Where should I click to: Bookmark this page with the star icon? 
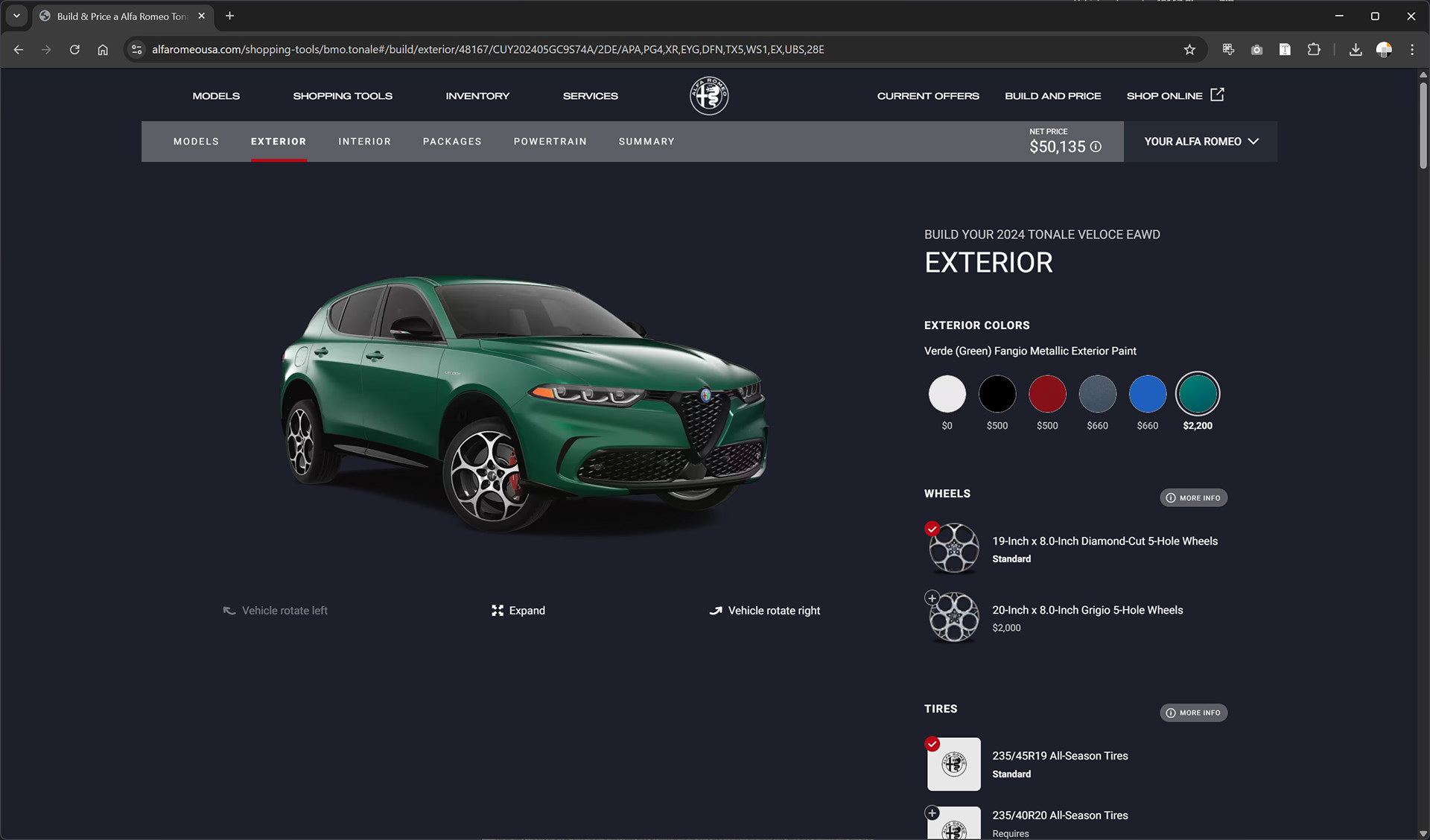pos(1189,49)
